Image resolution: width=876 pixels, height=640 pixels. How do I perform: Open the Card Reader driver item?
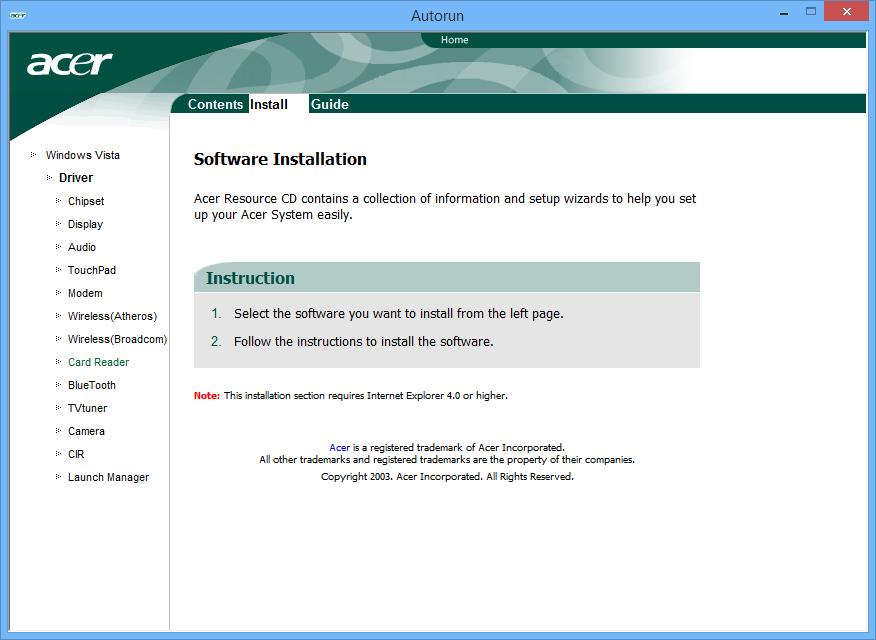coord(98,362)
